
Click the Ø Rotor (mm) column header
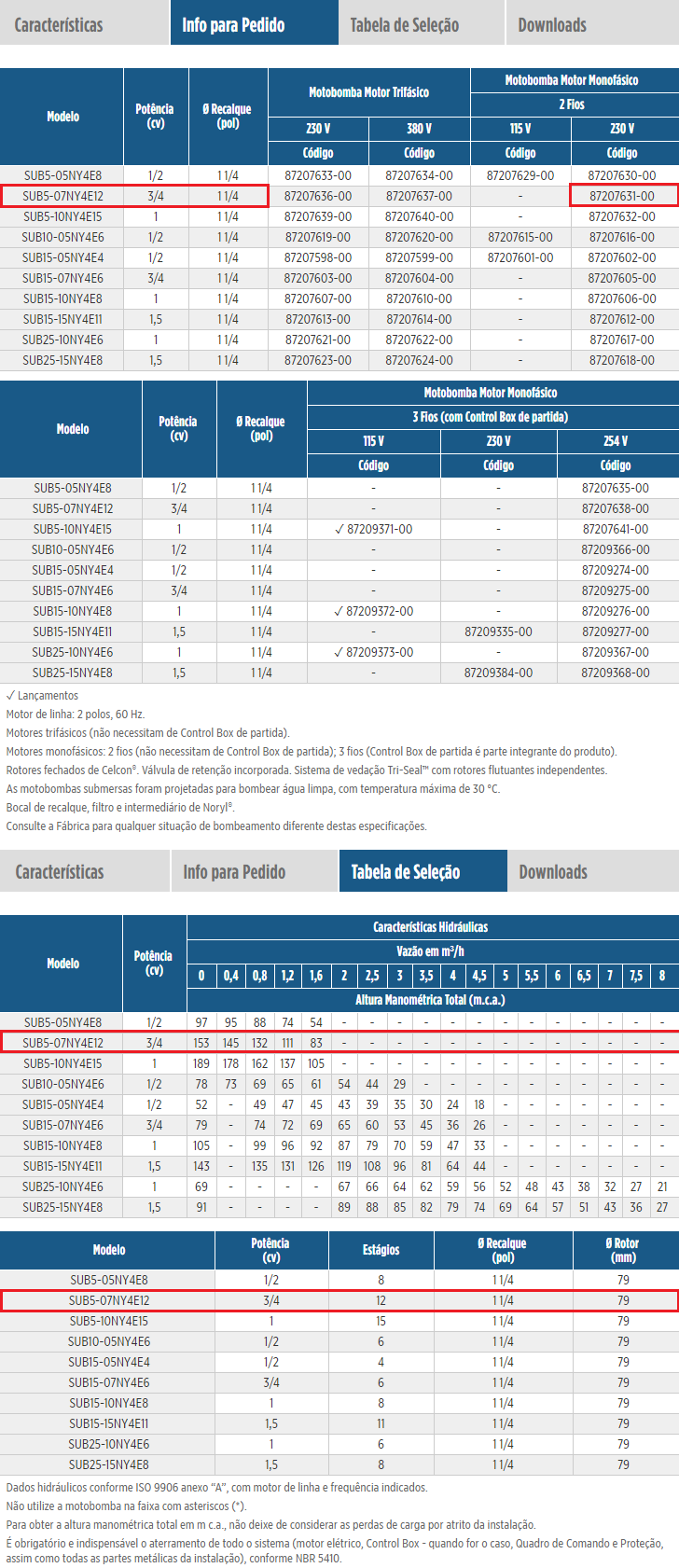click(x=622, y=1249)
